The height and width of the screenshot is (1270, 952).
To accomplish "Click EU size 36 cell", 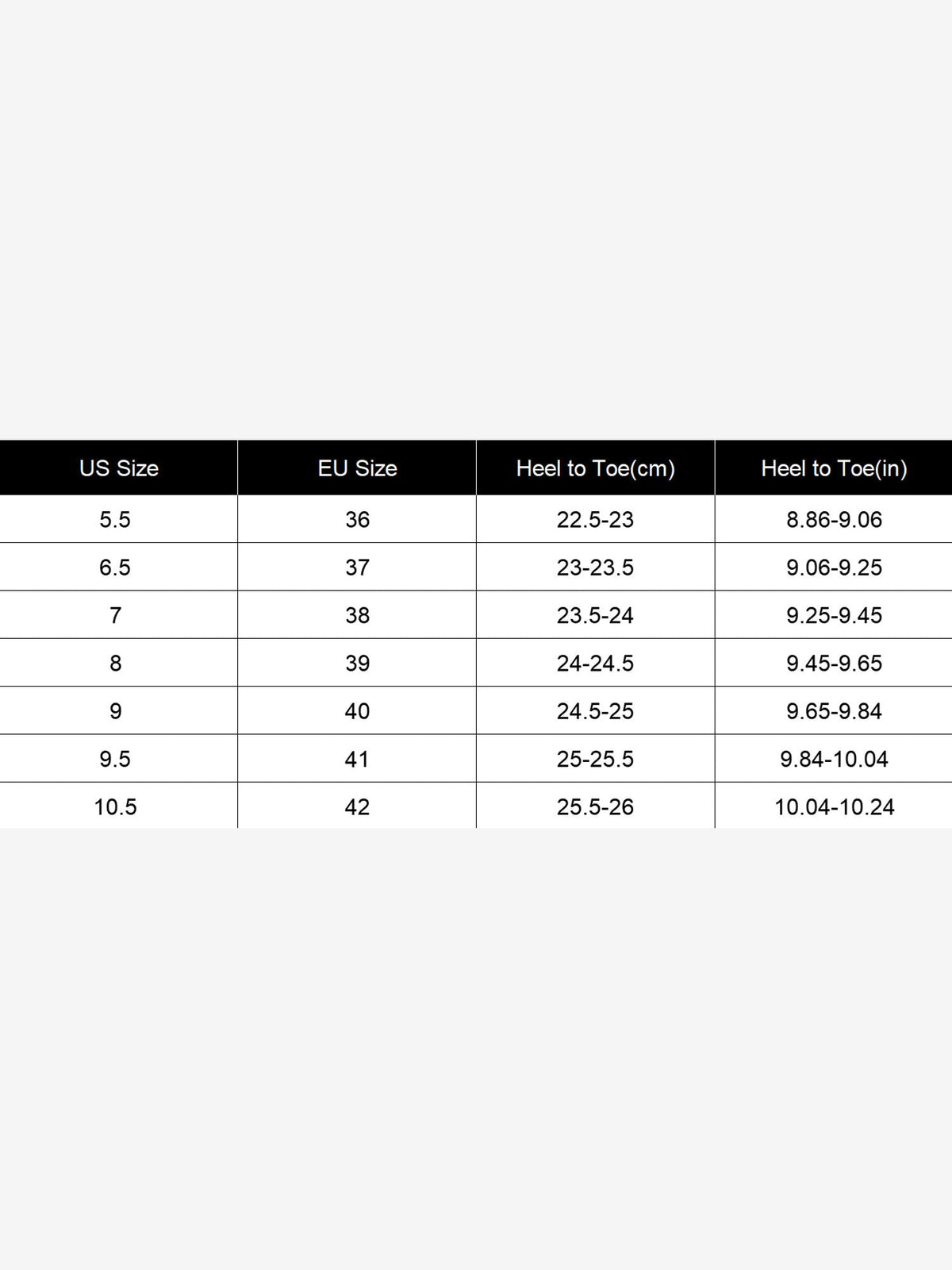I will pos(357,519).
